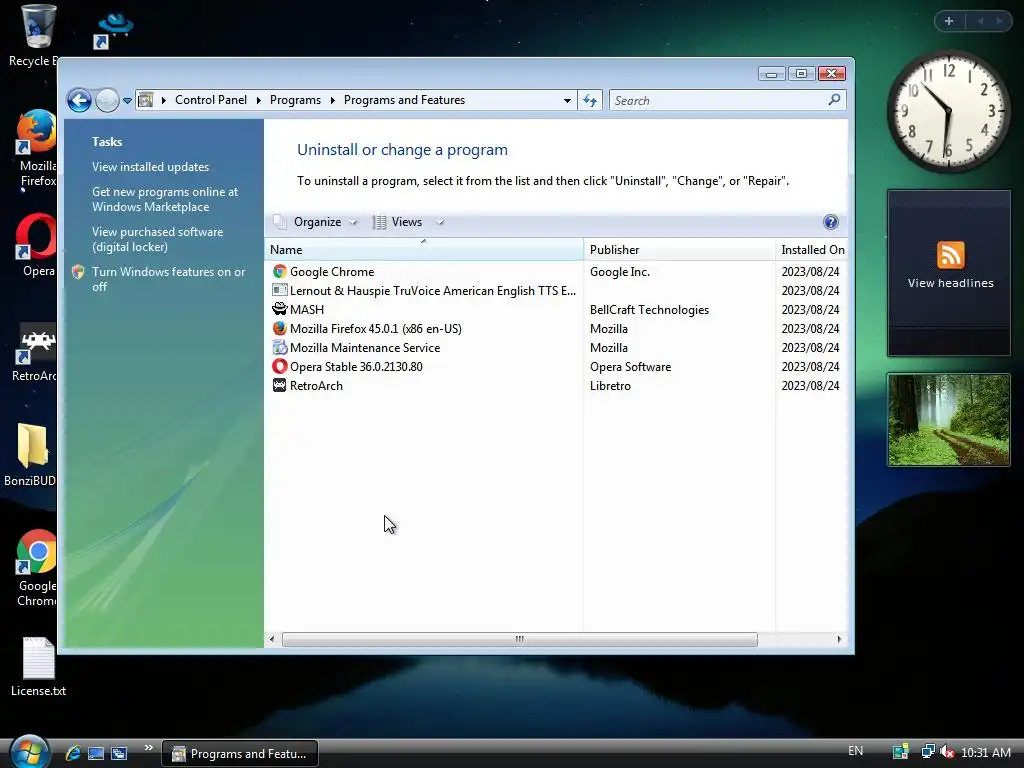Click the MASH list icon
The image size is (1024, 768).
pos(280,309)
